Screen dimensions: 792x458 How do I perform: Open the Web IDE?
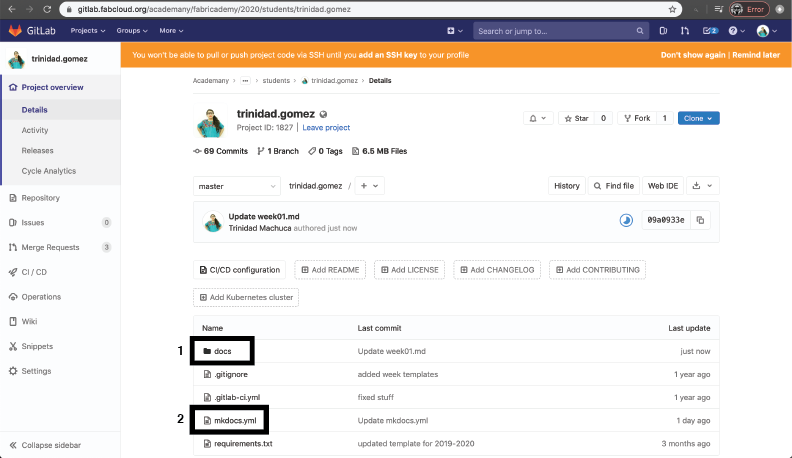(x=663, y=186)
